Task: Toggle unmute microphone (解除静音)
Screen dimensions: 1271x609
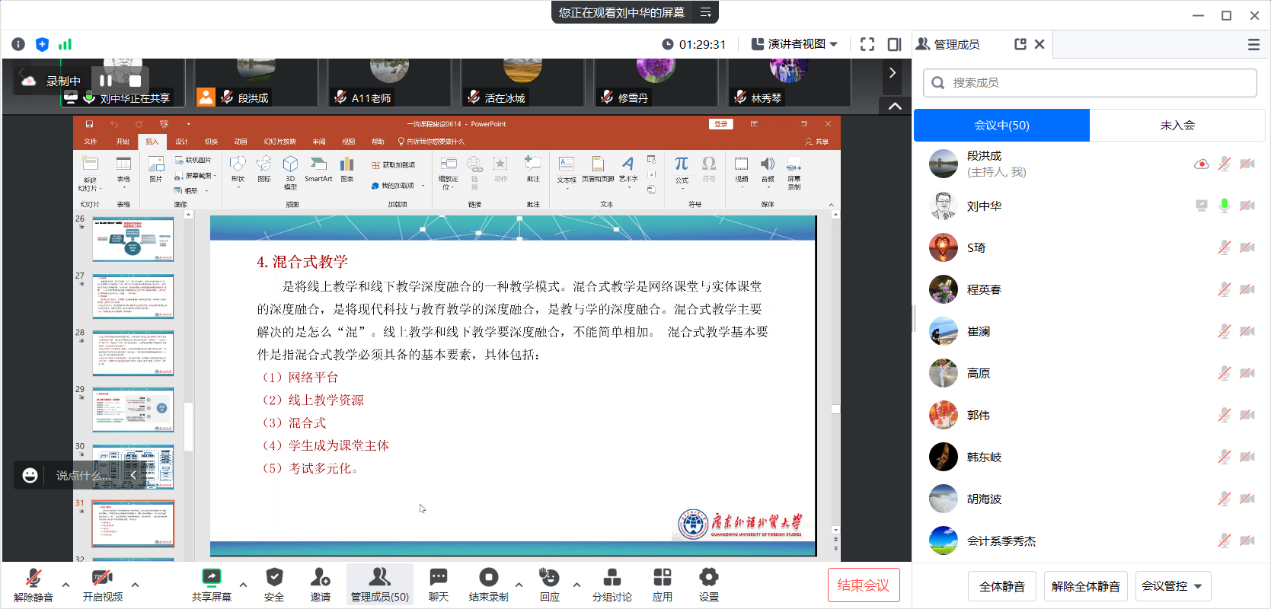Action: pos(33,578)
